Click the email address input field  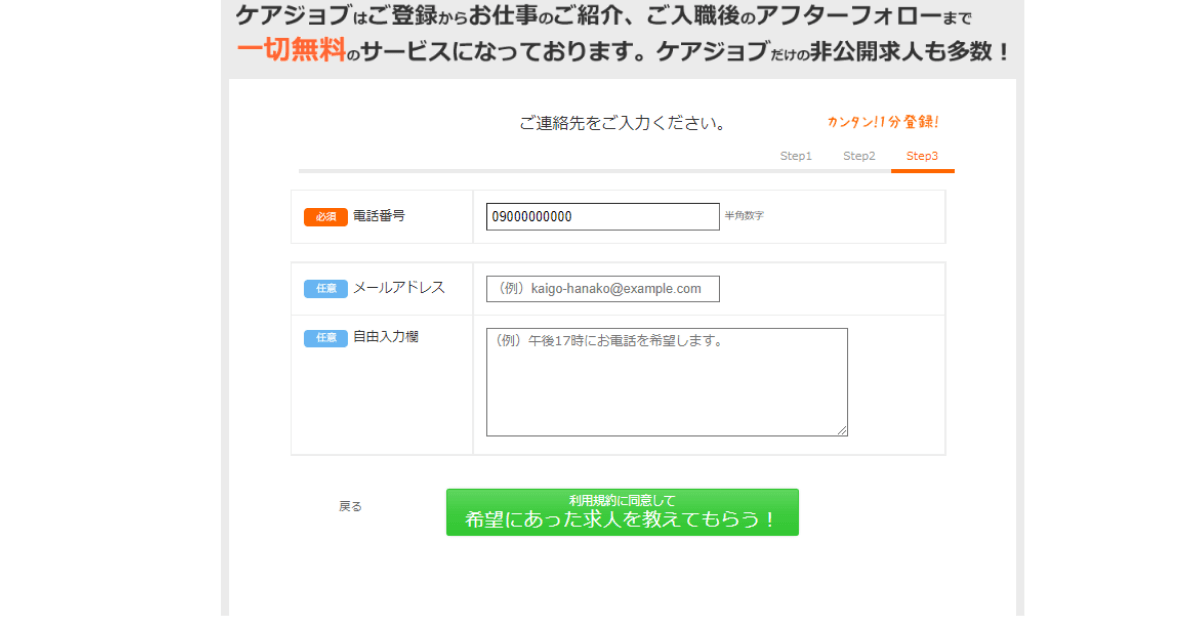tap(603, 289)
